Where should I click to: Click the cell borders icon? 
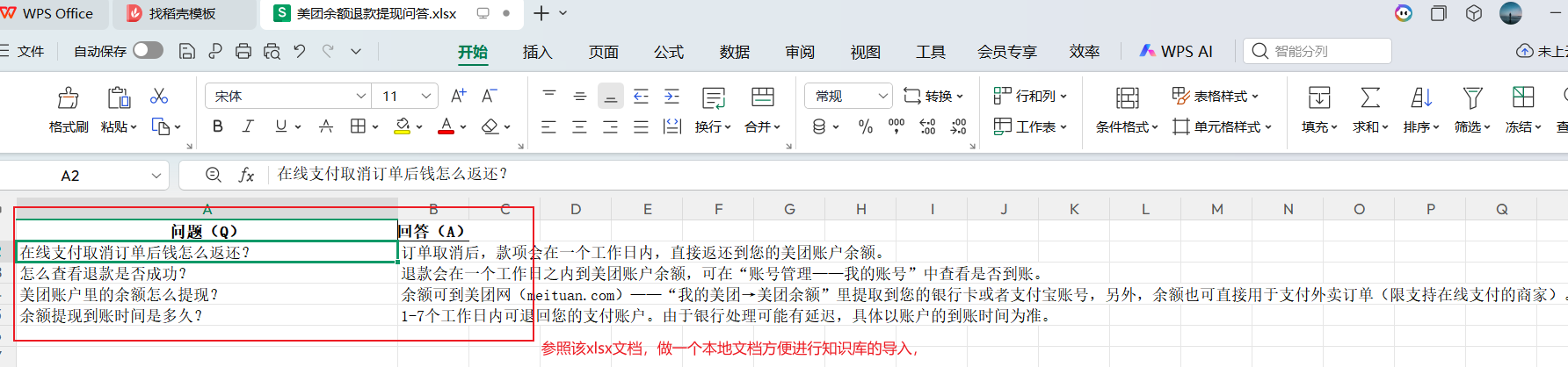[358, 126]
